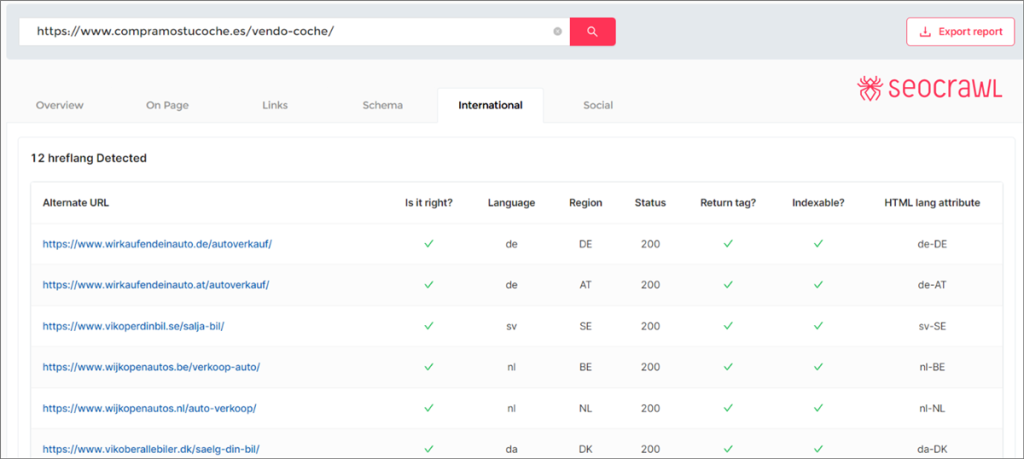Click the HTML lang attribute column header
Viewport: 1024px width, 459px height.
932,203
